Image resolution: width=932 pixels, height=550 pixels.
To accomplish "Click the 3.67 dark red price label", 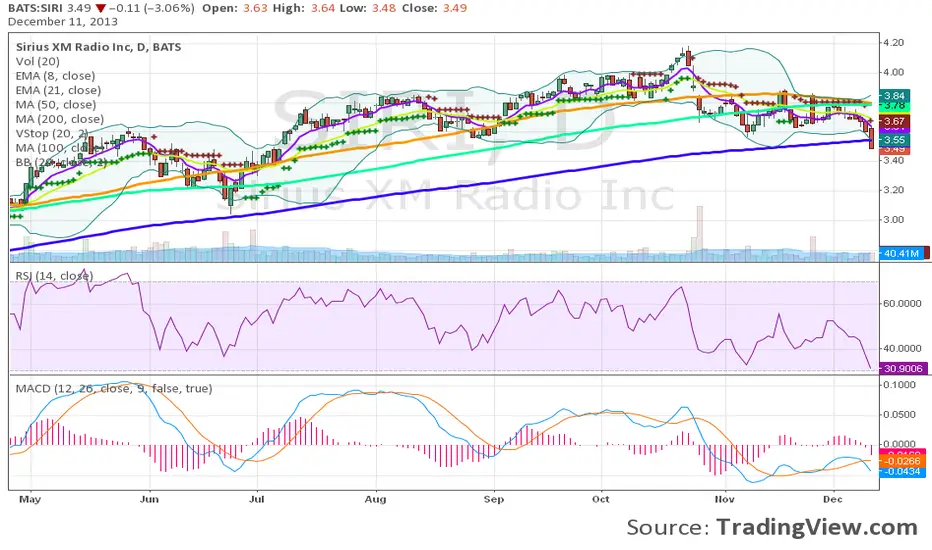I will pyautogui.click(x=895, y=121).
